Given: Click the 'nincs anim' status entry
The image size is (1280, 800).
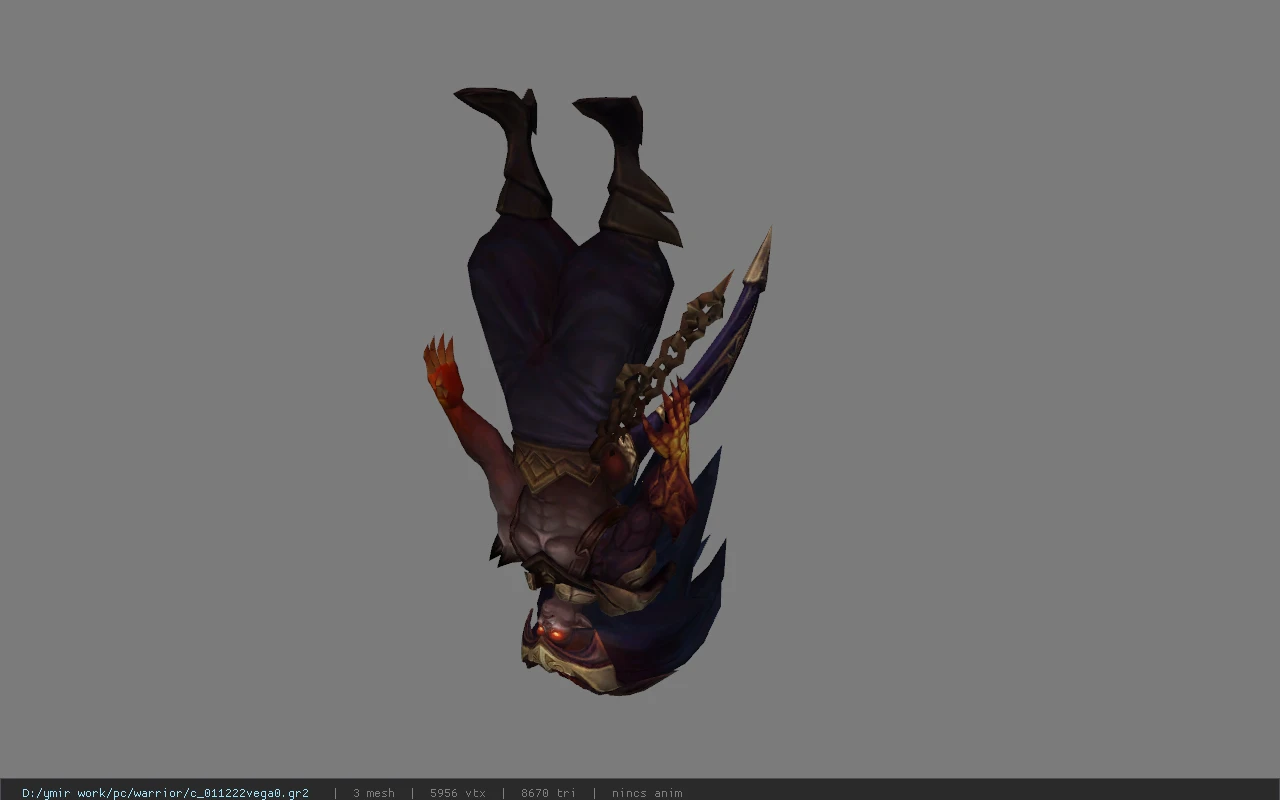Looking at the screenshot, I should [647, 793].
